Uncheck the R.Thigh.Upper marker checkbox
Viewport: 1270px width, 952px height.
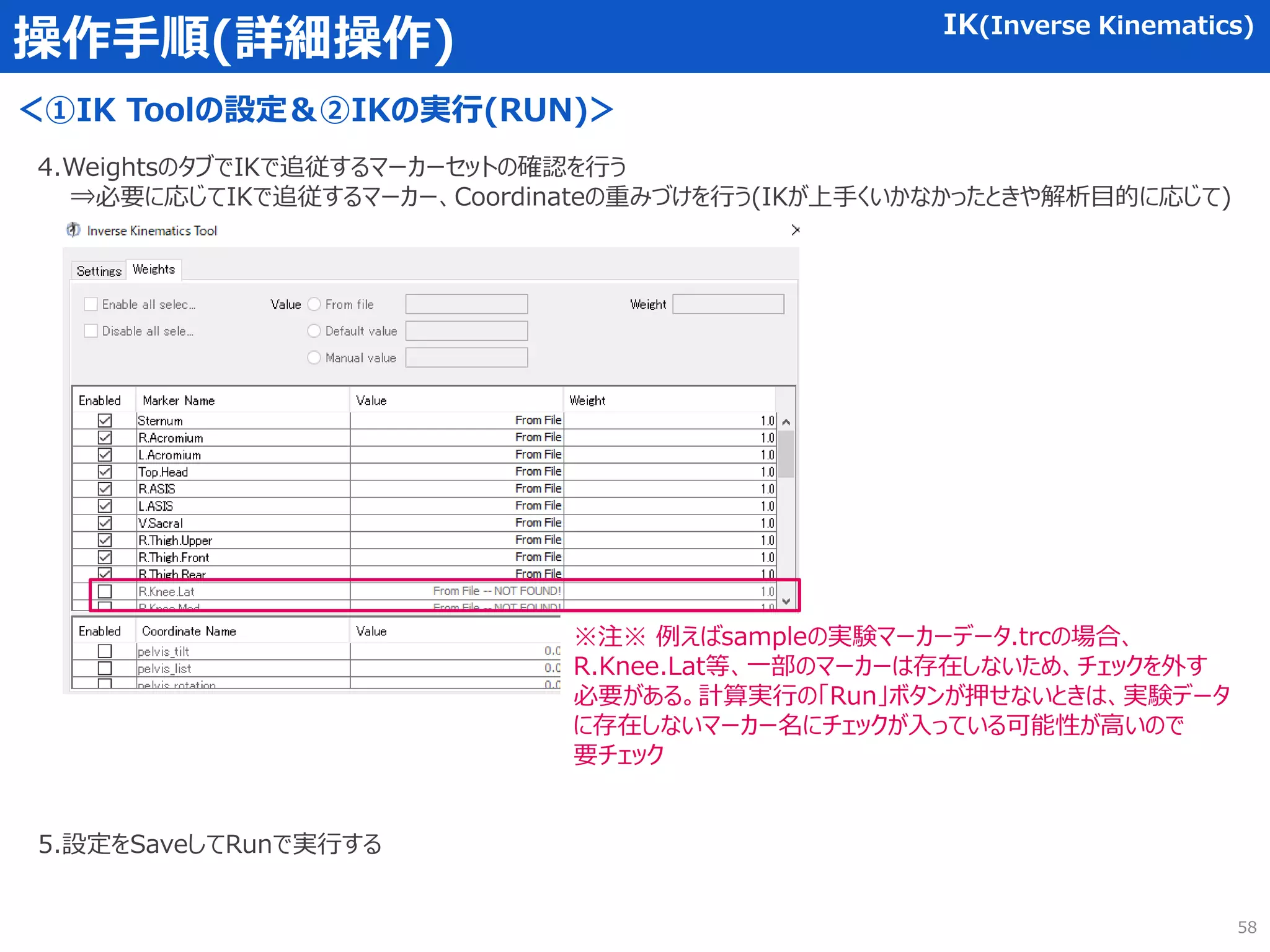point(105,540)
